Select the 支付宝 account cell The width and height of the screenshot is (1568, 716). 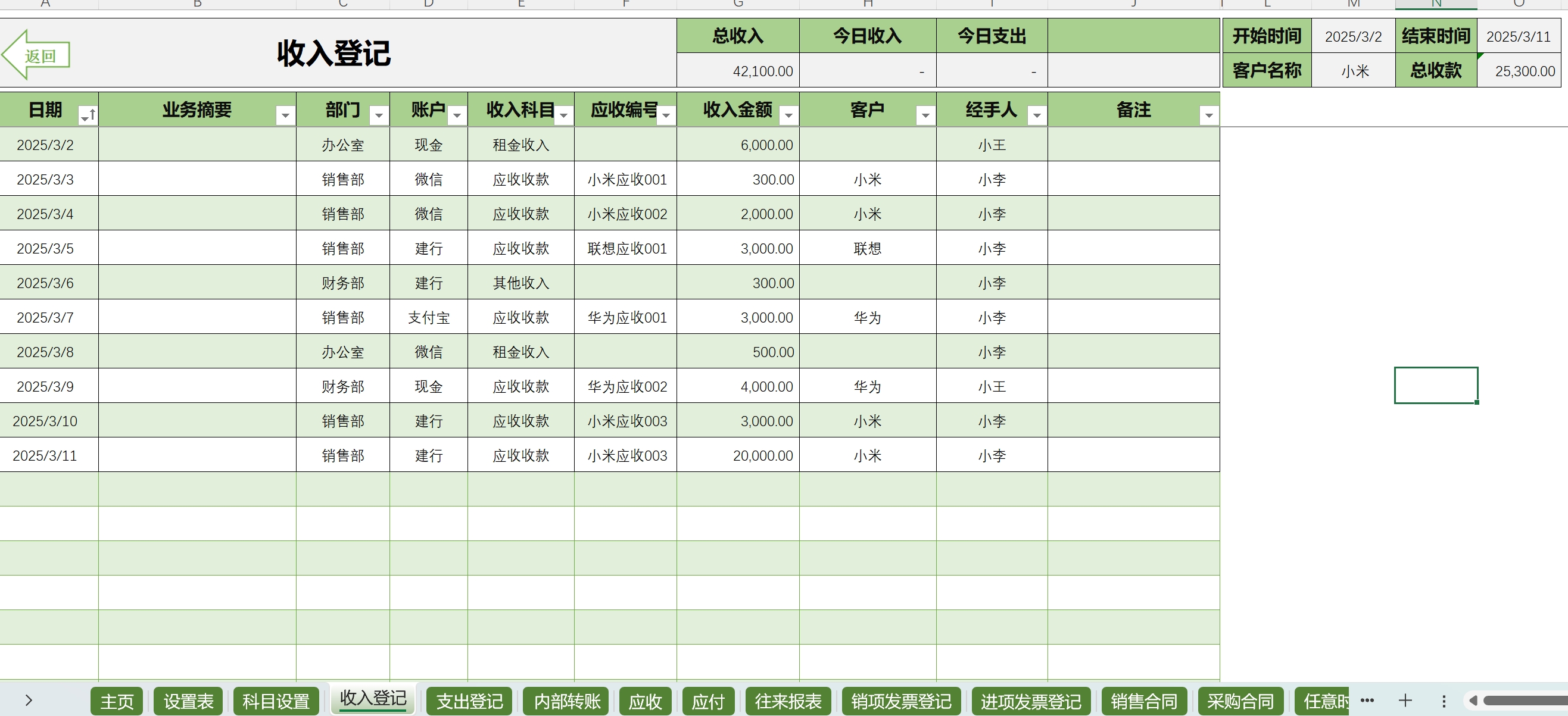(429, 317)
